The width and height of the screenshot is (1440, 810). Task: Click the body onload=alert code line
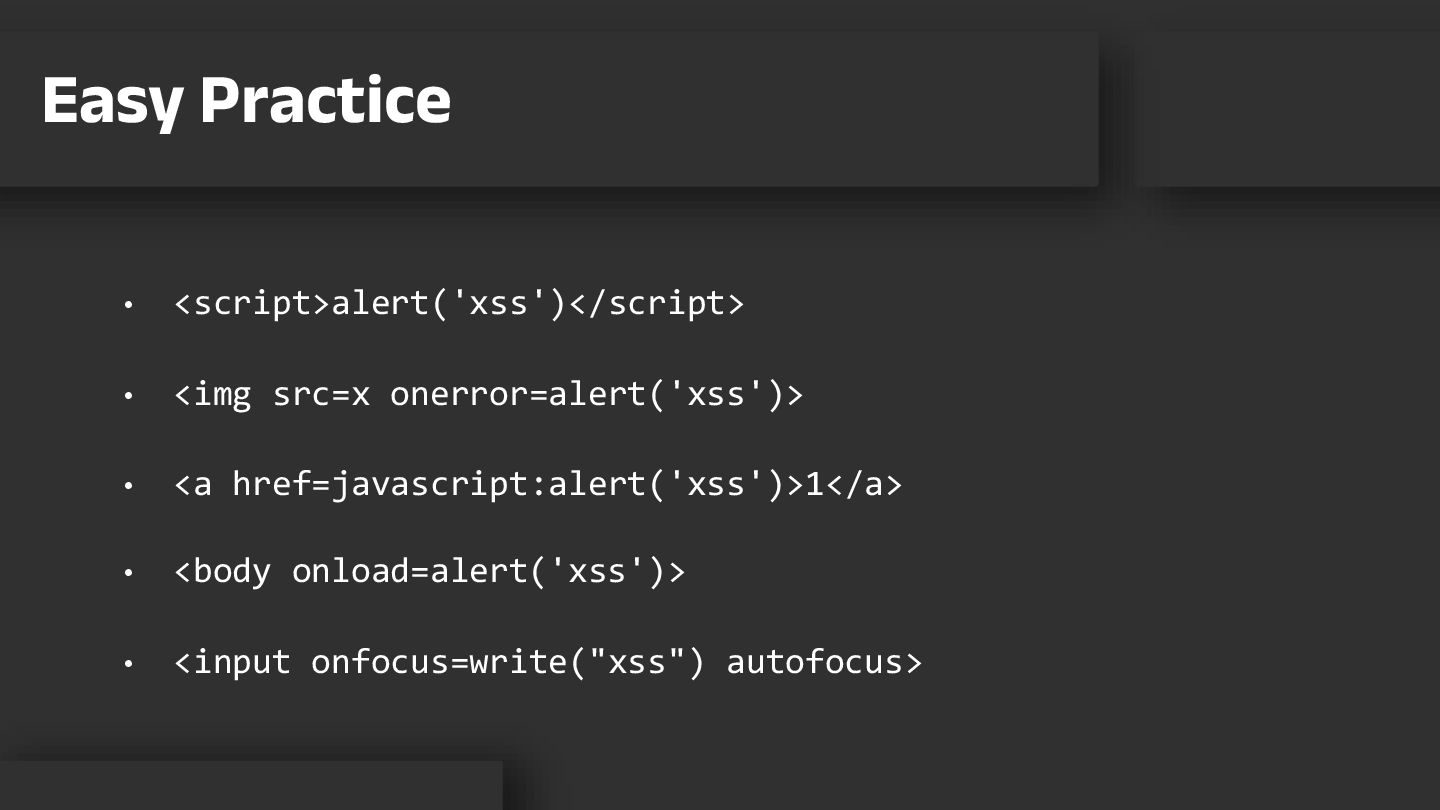point(429,572)
